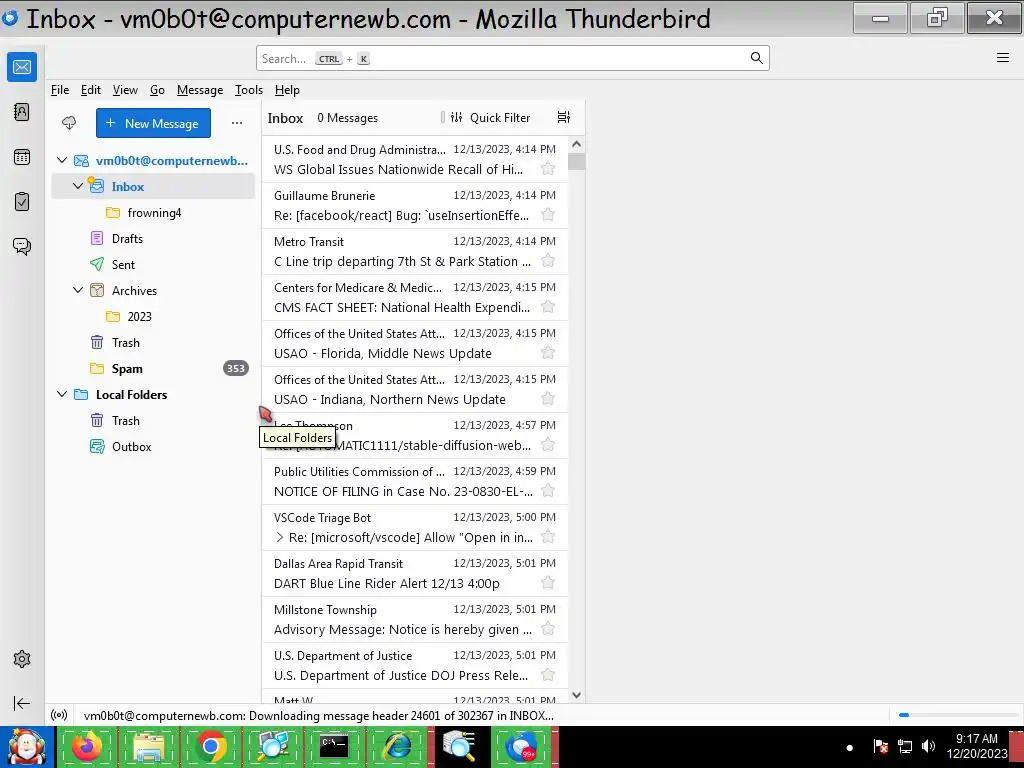The width and height of the screenshot is (1024, 768).
Task: Open the Calendar space
Action: click(x=22, y=157)
